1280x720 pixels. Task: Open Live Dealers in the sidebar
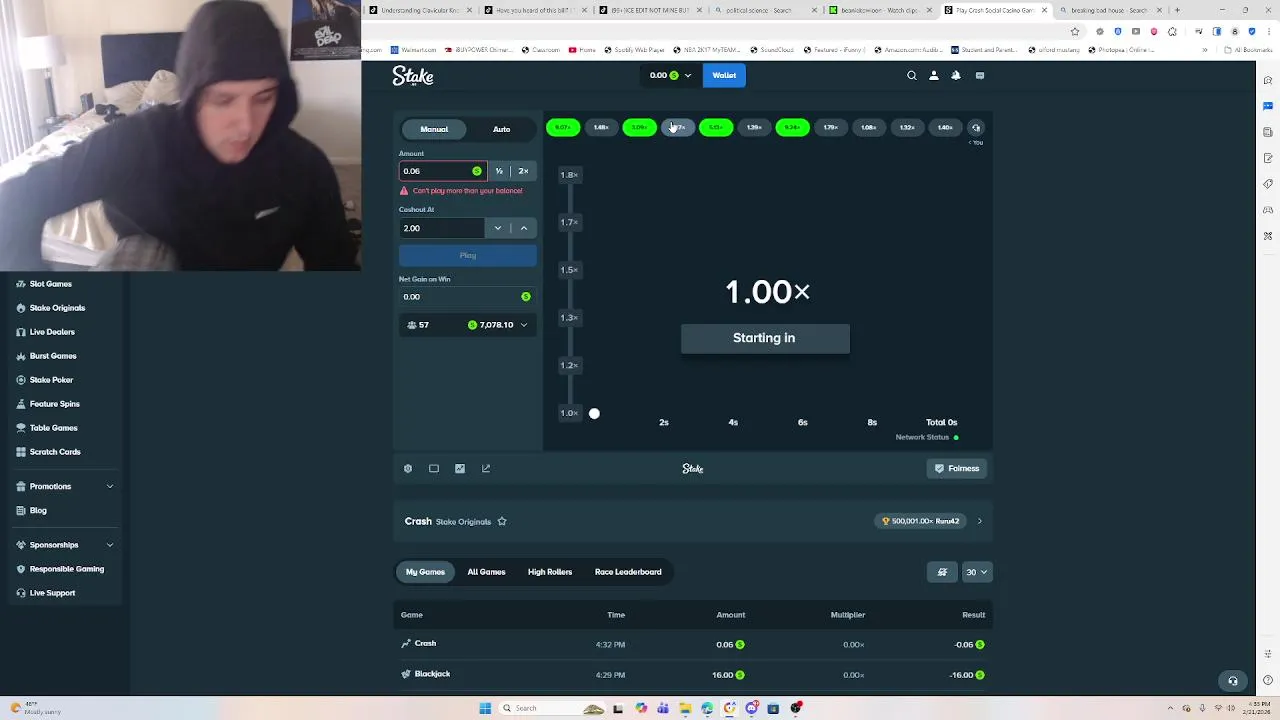[x=52, y=332]
